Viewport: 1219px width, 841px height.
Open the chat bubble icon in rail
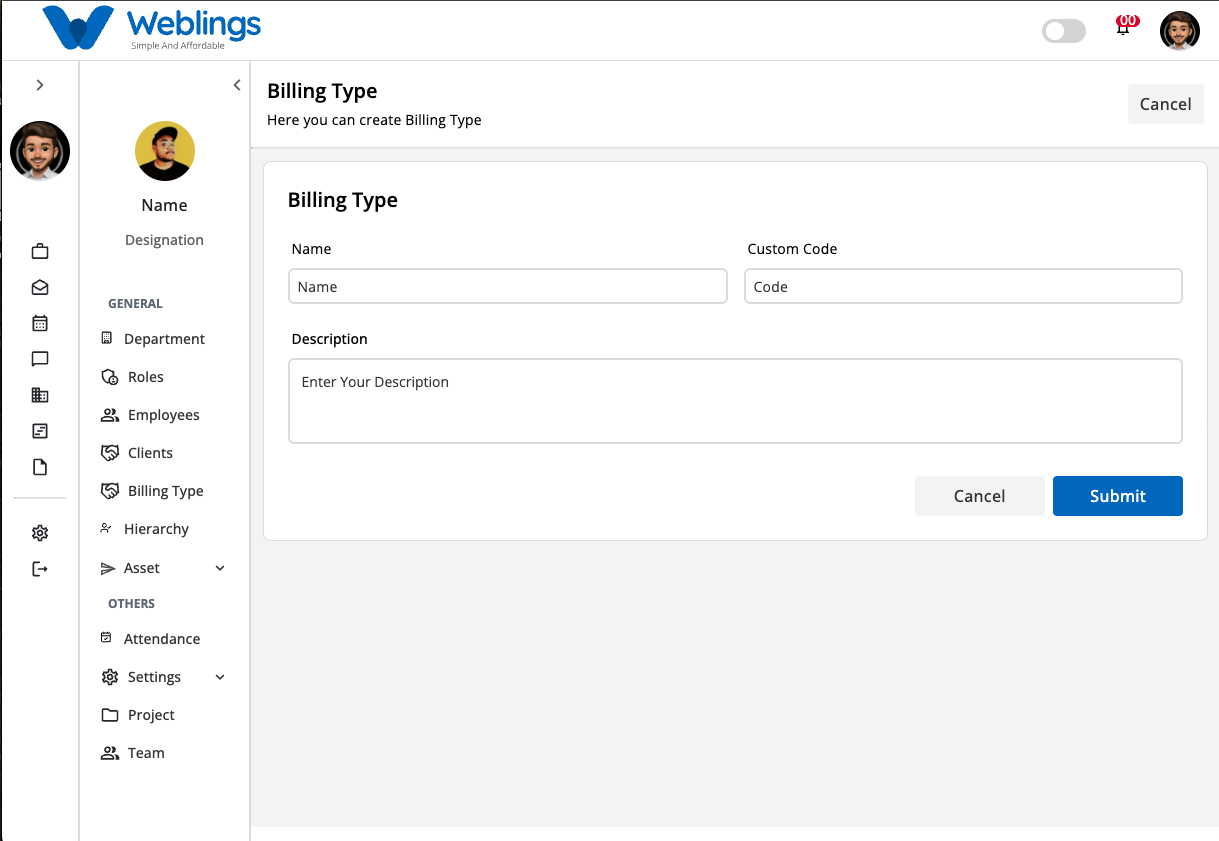click(40, 359)
